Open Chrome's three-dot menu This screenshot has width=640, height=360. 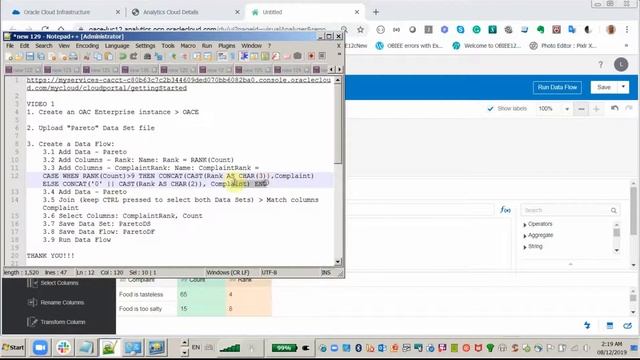pyautogui.click(x=627, y=29)
